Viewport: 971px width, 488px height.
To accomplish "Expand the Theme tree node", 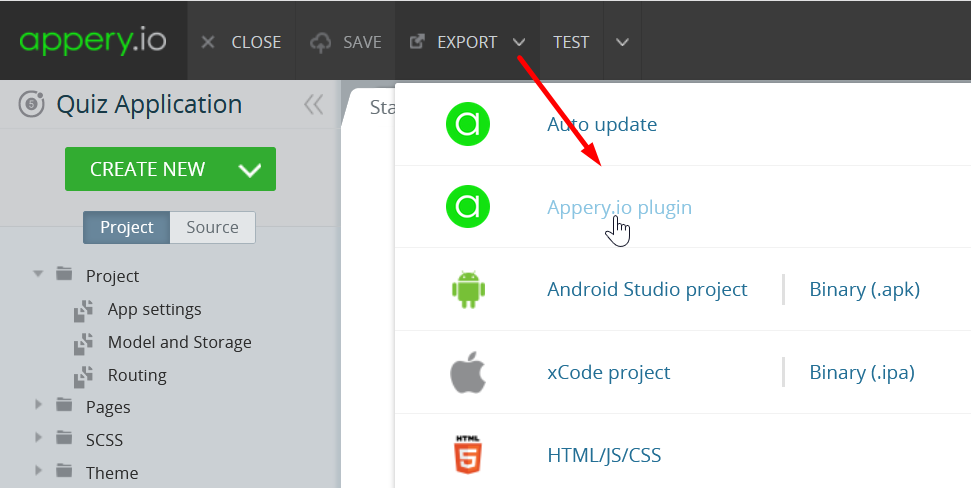I will 38,470.
